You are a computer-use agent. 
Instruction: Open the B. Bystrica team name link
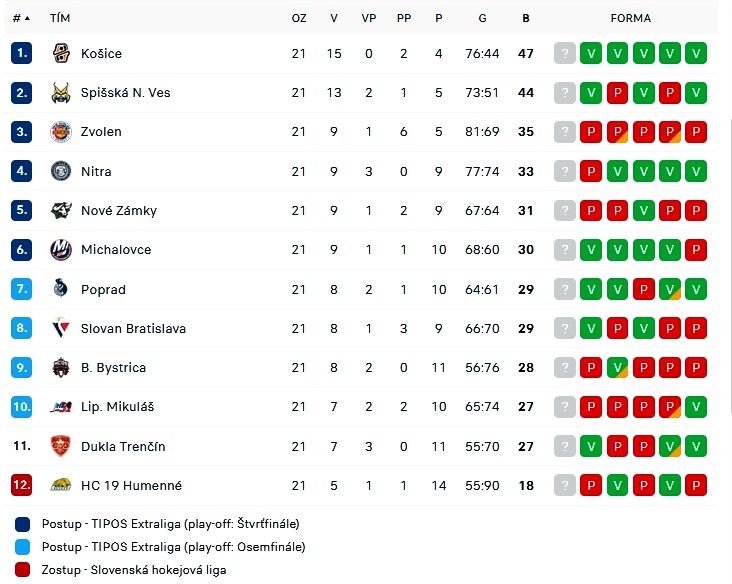tap(113, 368)
